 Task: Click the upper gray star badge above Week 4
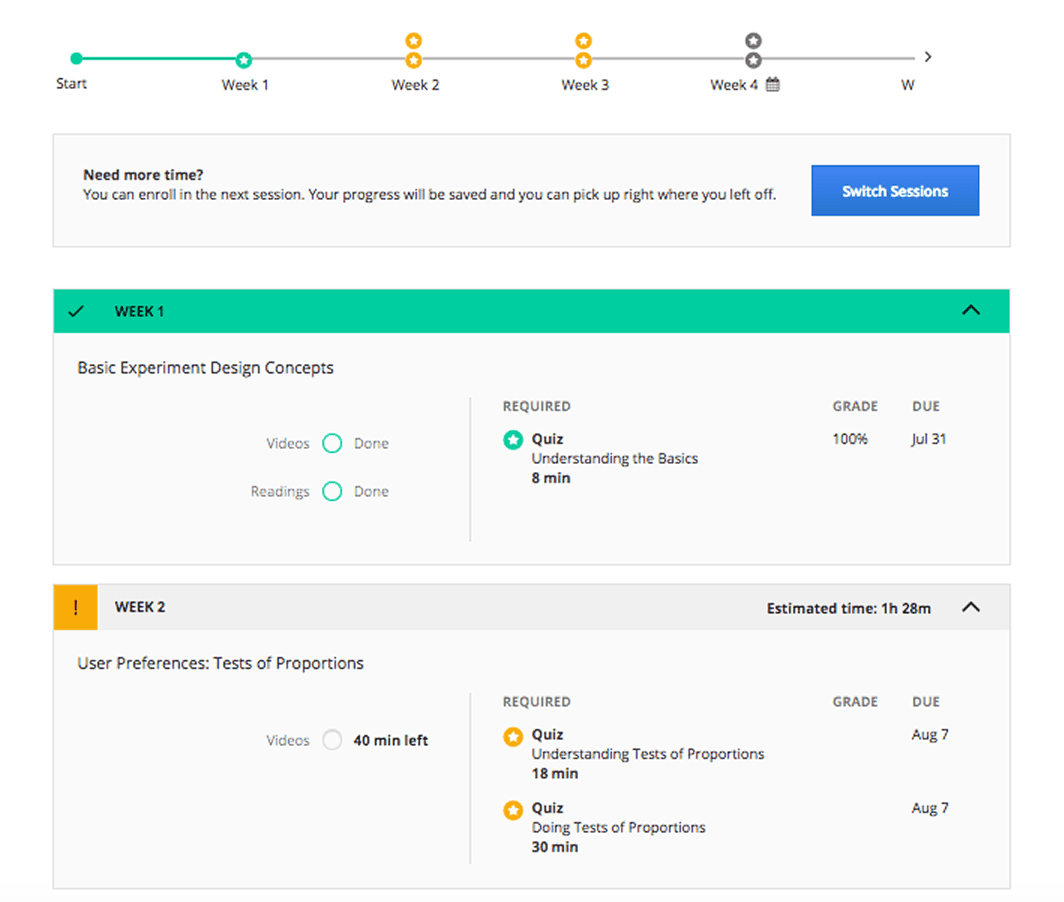point(753,41)
